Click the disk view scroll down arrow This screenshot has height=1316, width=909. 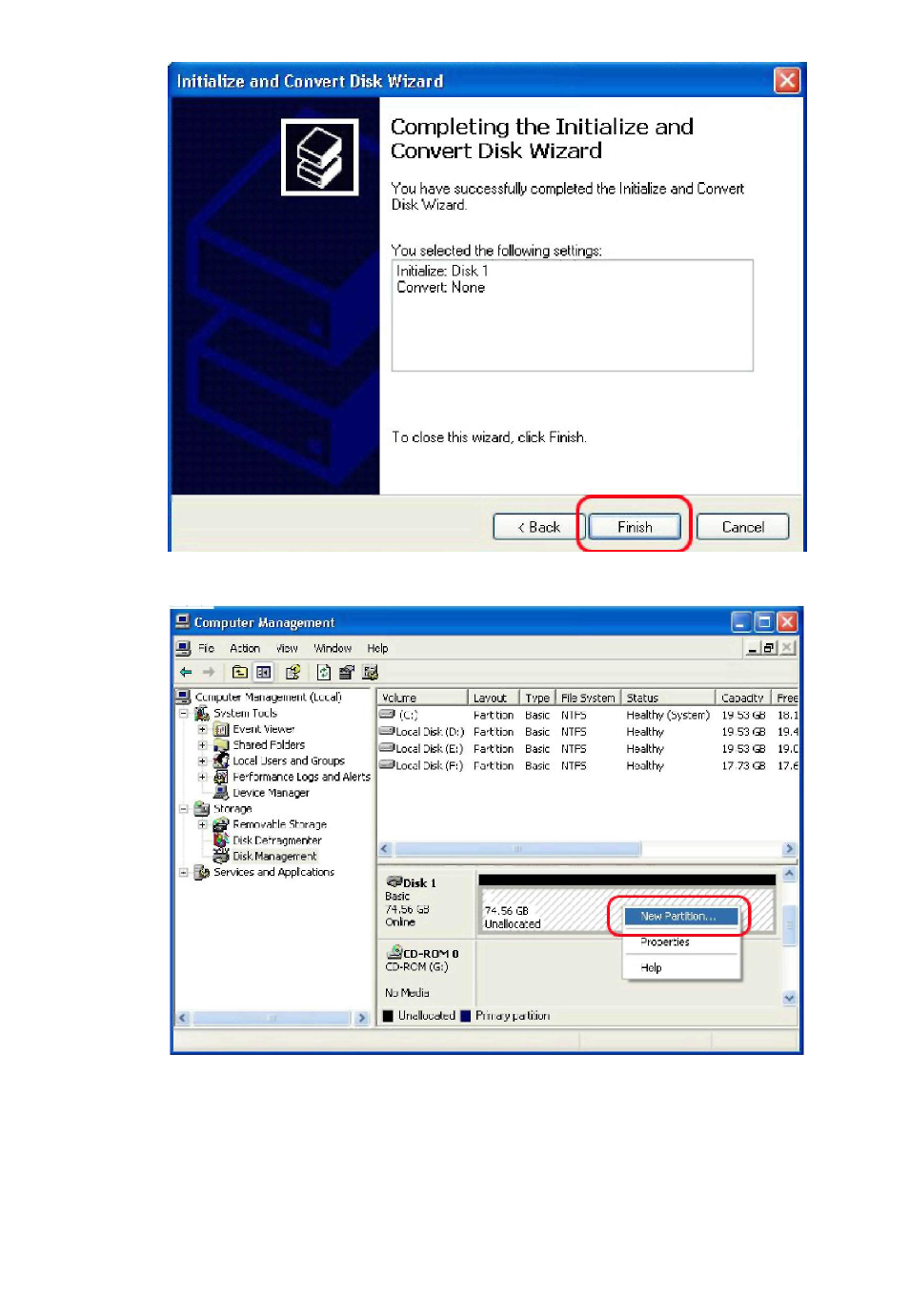click(x=789, y=998)
